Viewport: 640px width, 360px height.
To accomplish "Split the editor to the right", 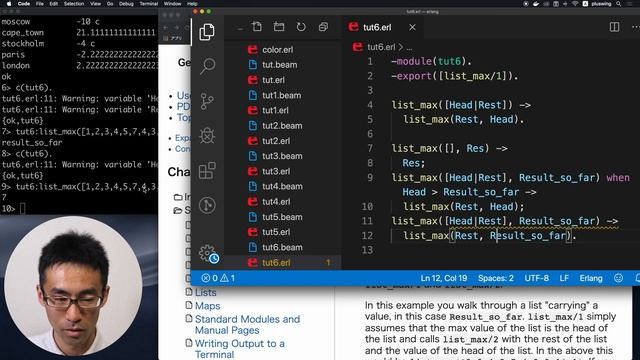I will [x=614, y=27].
